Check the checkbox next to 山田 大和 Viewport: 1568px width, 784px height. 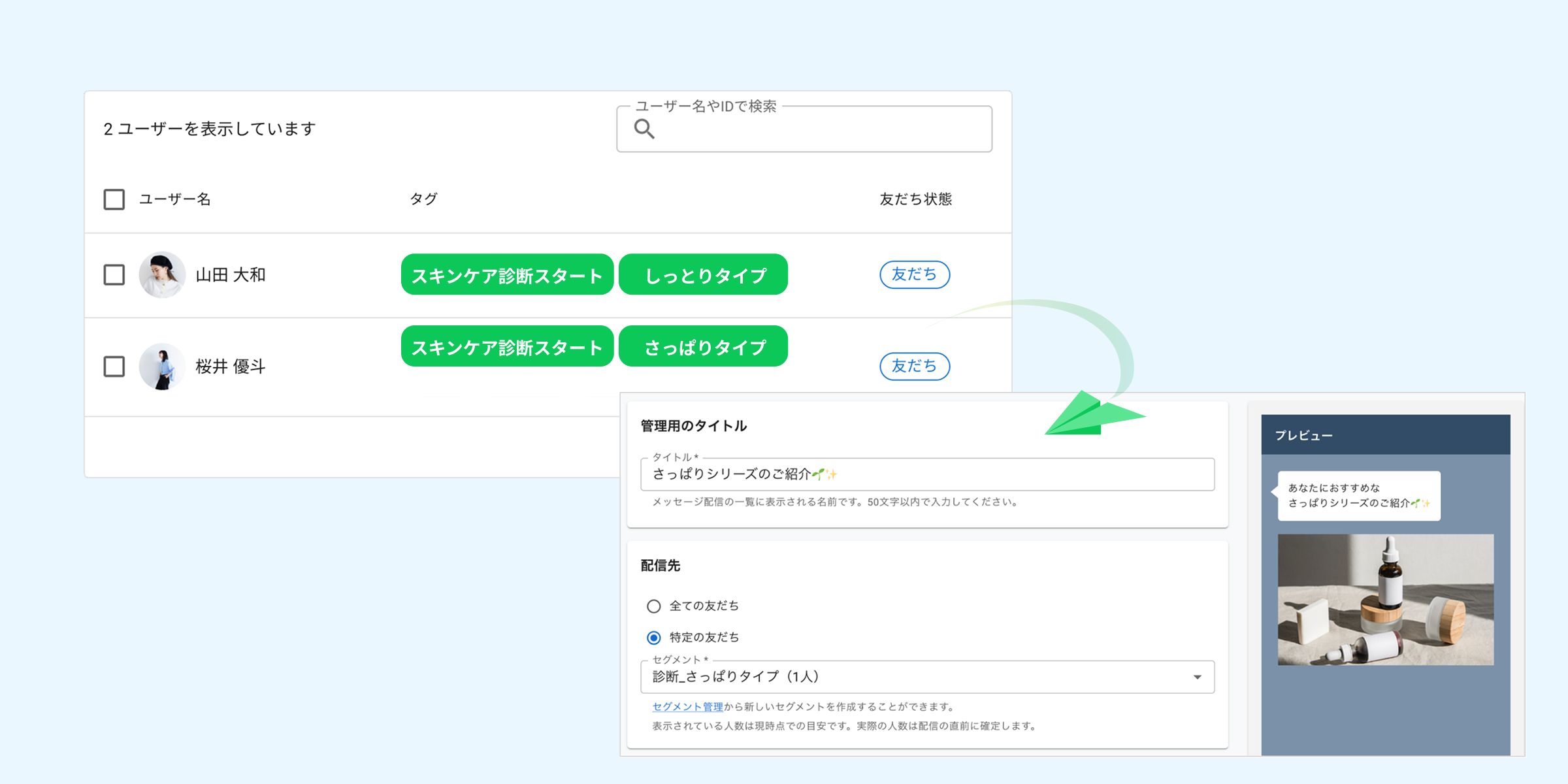click(113, 275)
